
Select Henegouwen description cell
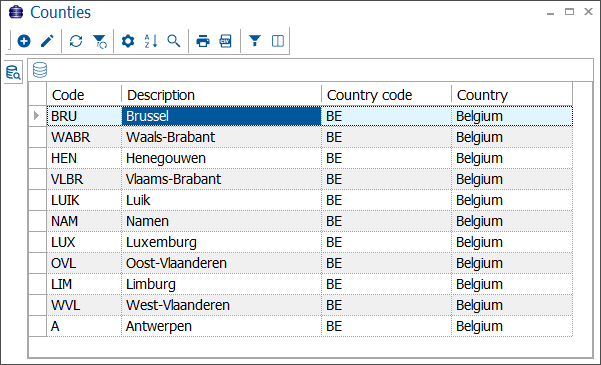click(221, 158)
